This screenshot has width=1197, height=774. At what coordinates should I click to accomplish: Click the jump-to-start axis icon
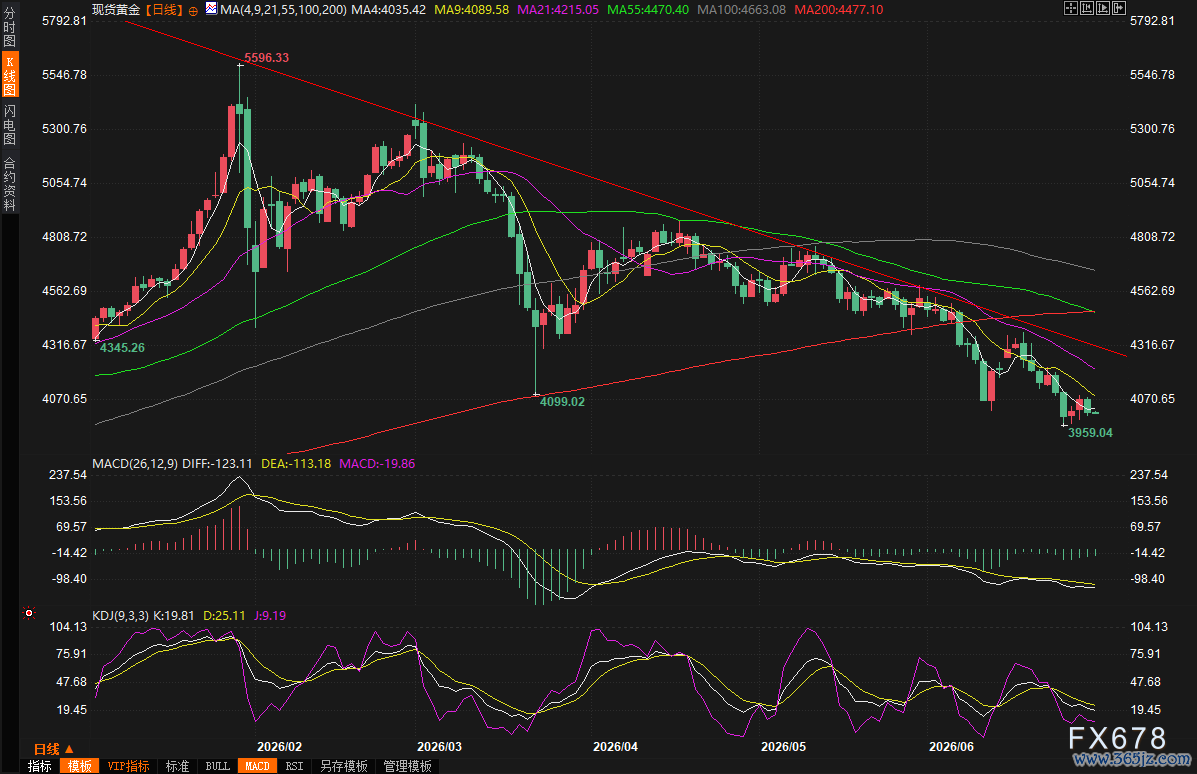pyautogui.click(x=1087, y=8)
